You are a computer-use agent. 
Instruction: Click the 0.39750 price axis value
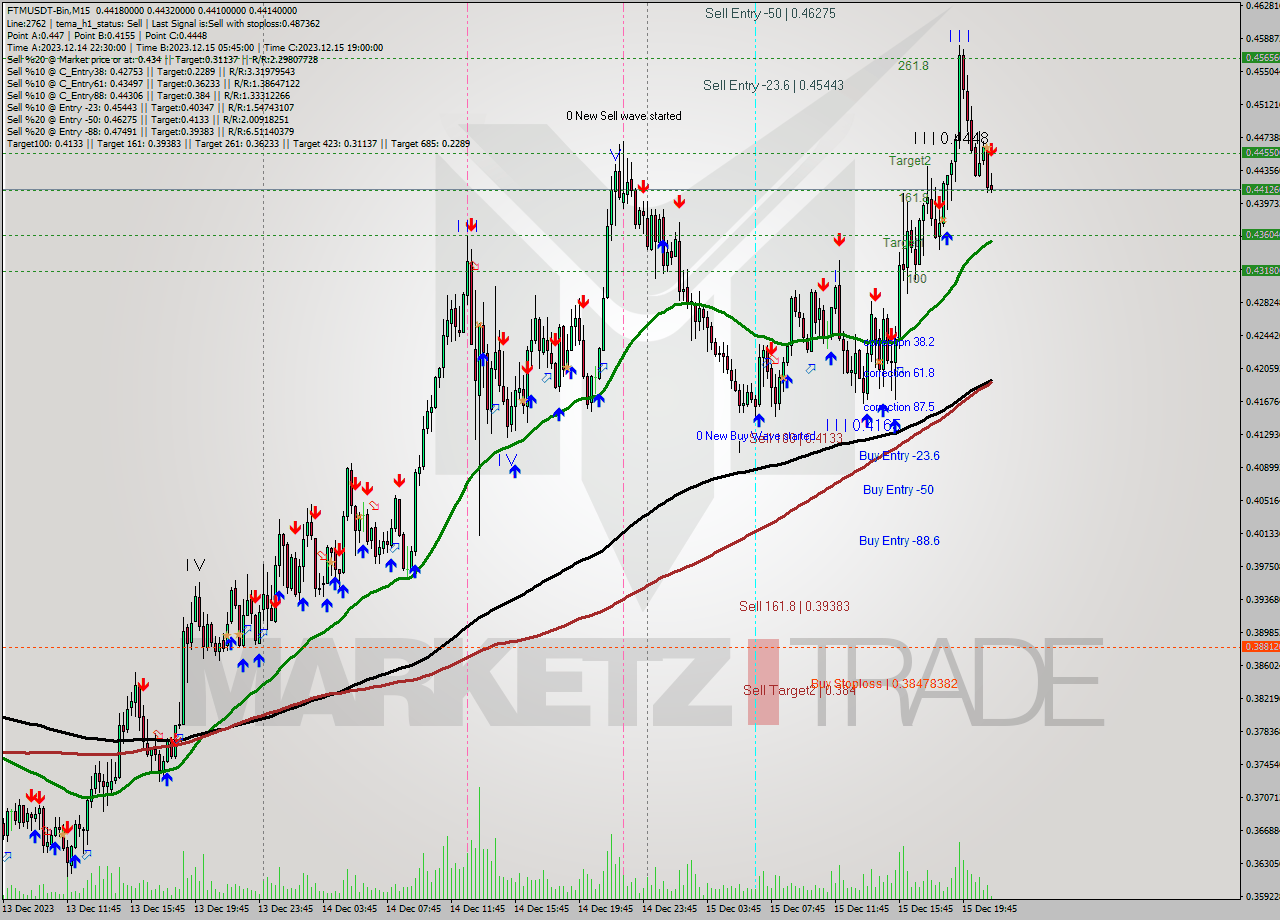tap(1262, 566)
